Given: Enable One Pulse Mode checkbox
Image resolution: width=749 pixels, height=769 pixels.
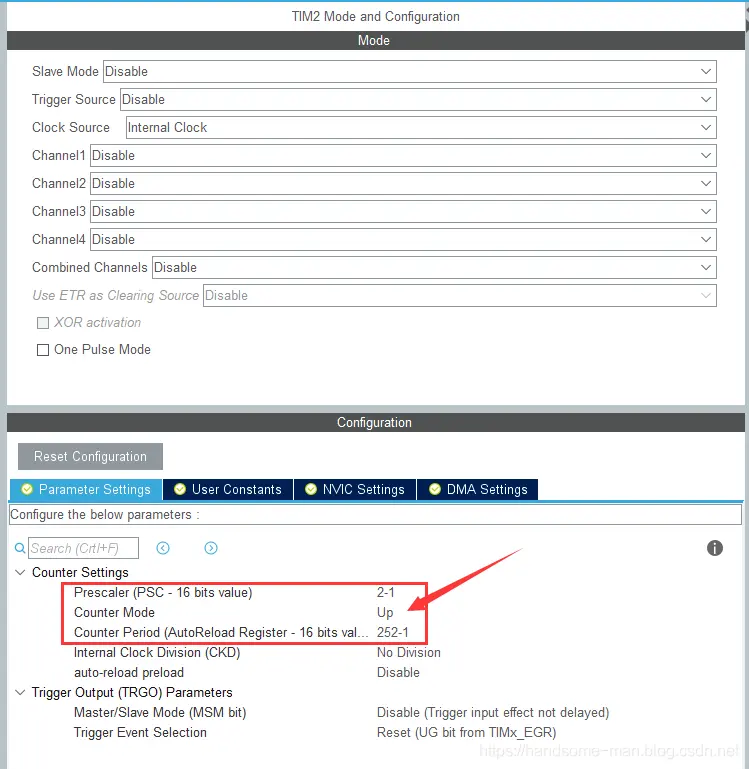Looking at the screenshot, I should click(43, 350).
